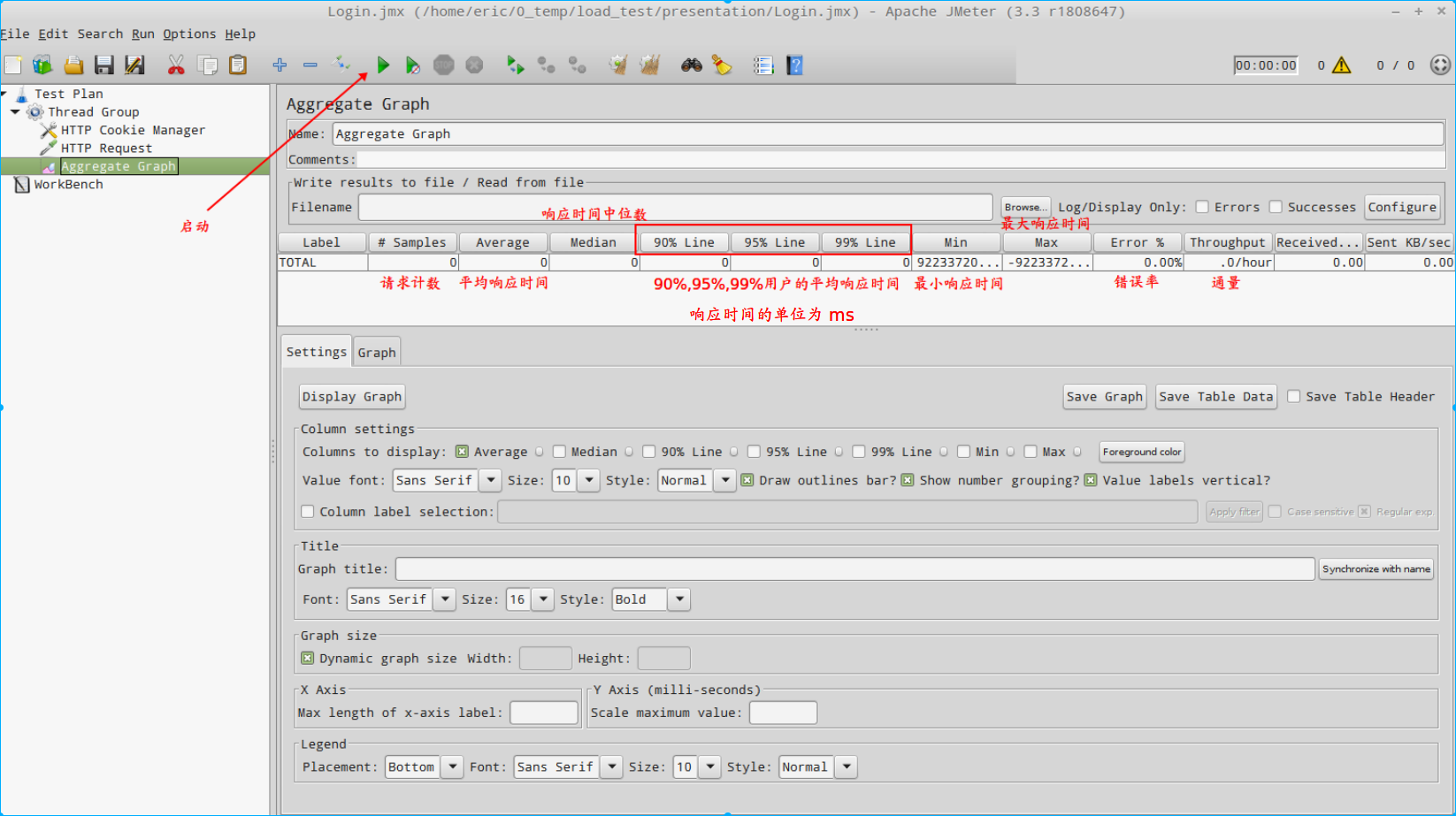Viewport: 1456px width, 816px height.
Task: Open the File menu
Action: click(x=15, y=34)
